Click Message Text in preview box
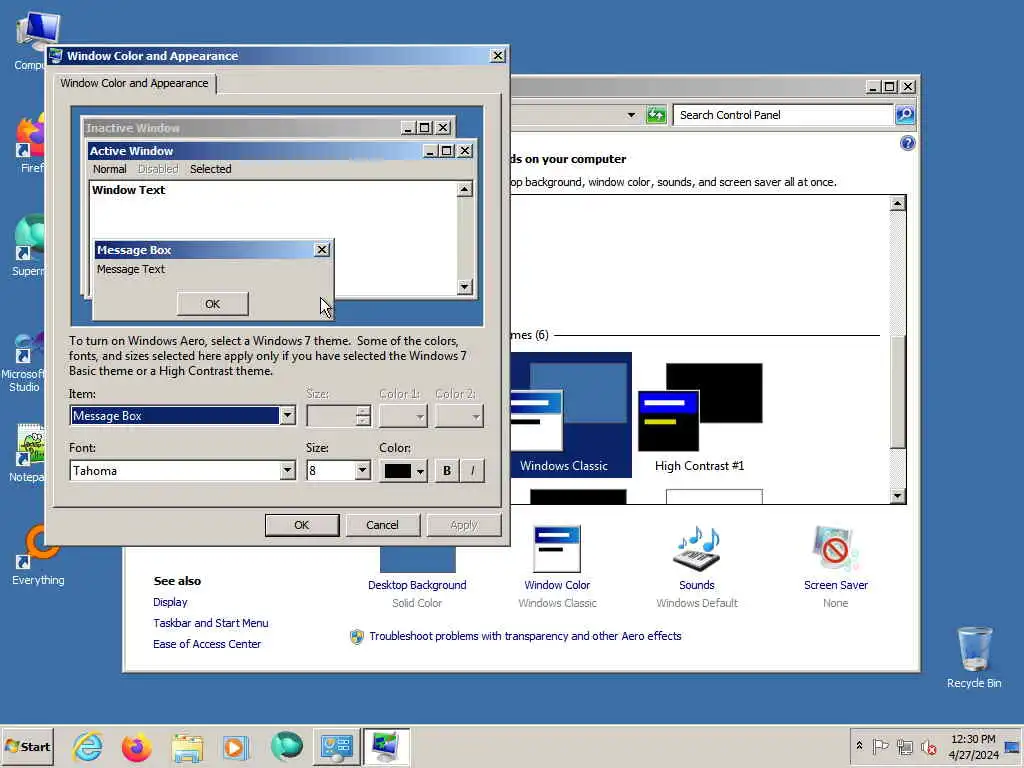 (131, 269)
